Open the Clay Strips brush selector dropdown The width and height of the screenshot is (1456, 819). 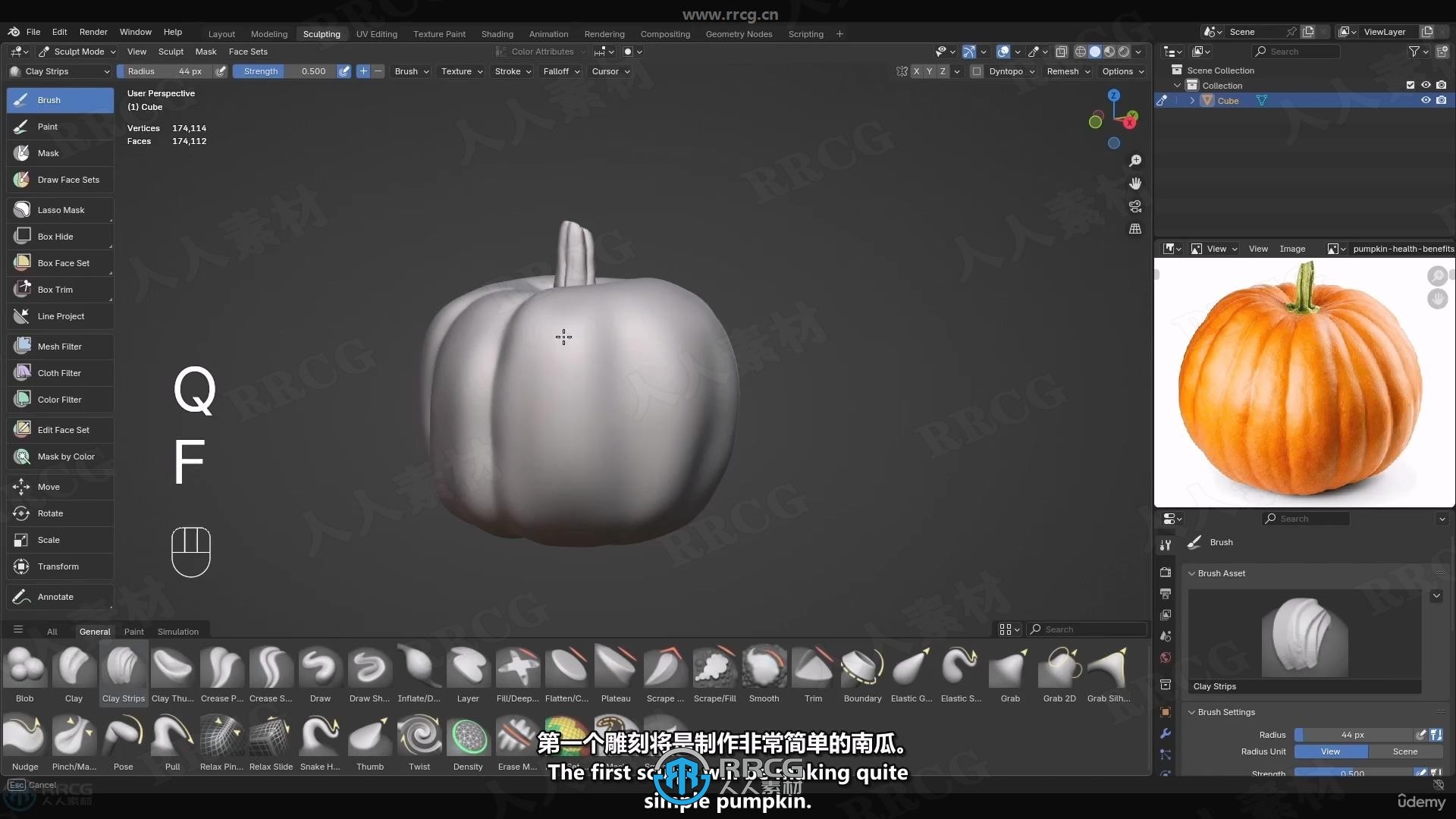tap(60, 71)
